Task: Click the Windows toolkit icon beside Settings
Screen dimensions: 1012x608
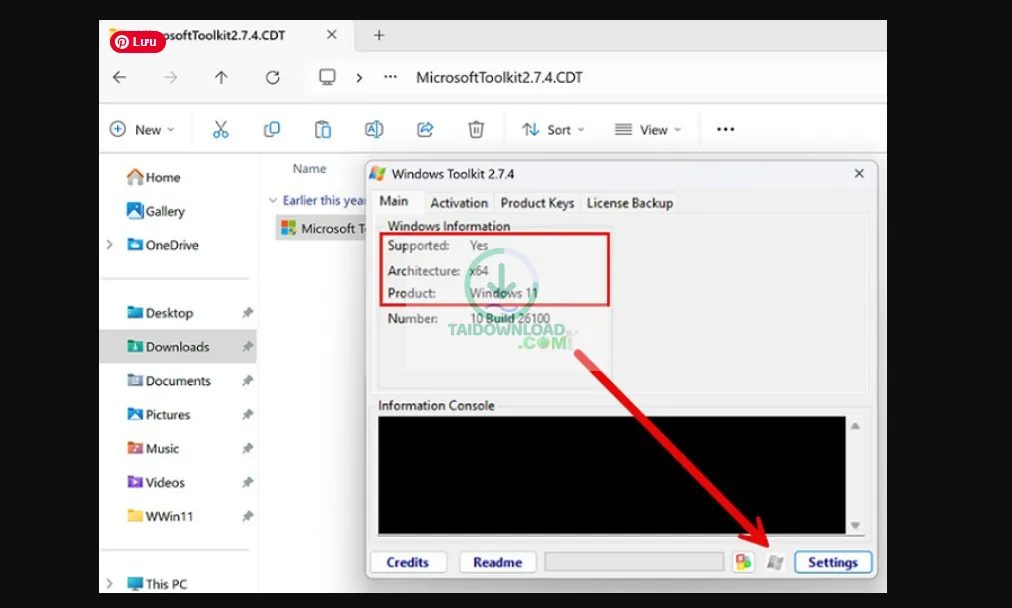Action: pyautogui.click(x=774, y=562)
